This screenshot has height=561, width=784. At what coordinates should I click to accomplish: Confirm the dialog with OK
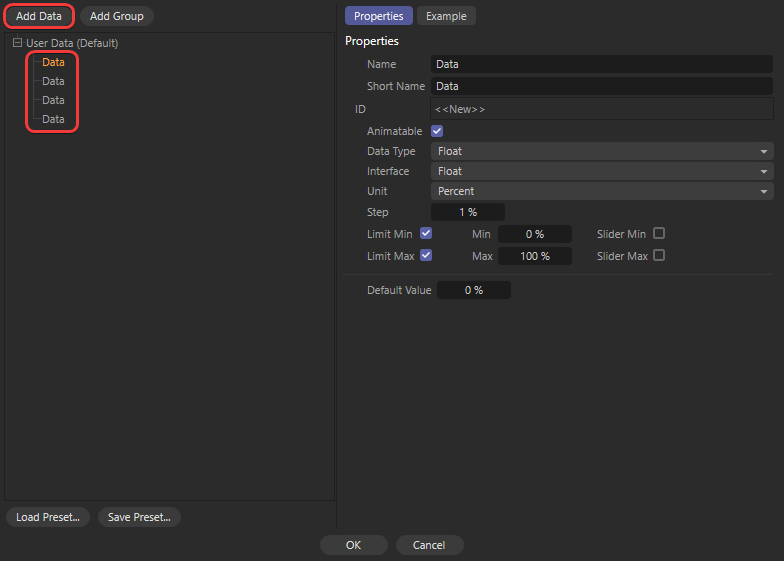coord(353,545)
